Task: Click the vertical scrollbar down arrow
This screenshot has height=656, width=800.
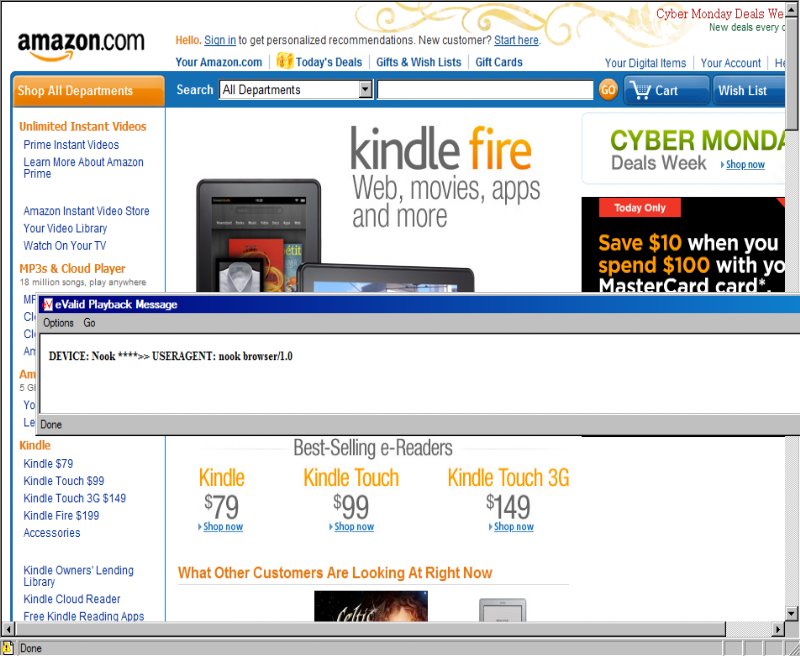Action: [791, 613]
